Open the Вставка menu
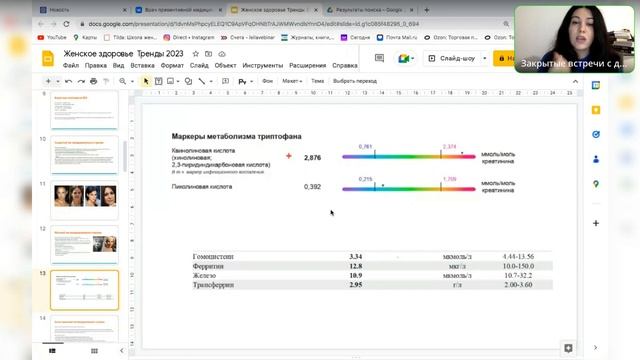 tap(142, 65)
